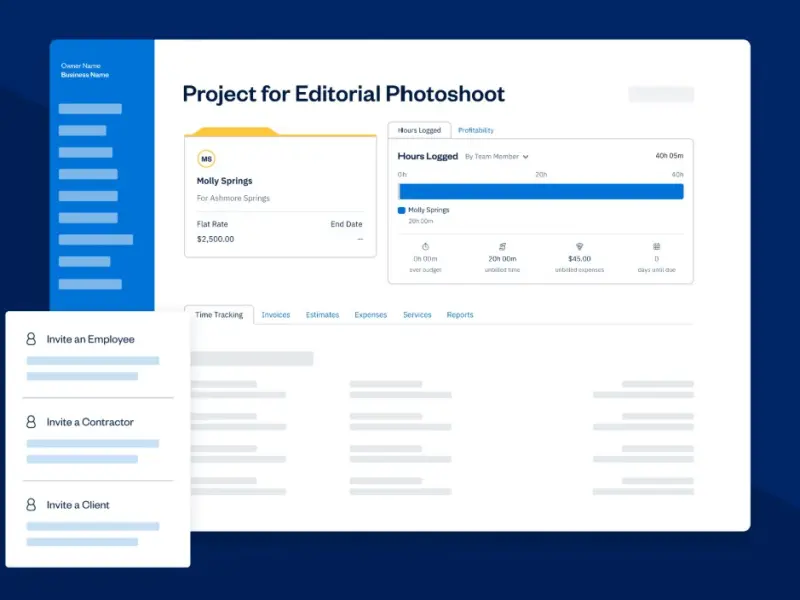Click the blue Molly Springs legend swatch
The image size is (800, 600).
coord(402,210)
